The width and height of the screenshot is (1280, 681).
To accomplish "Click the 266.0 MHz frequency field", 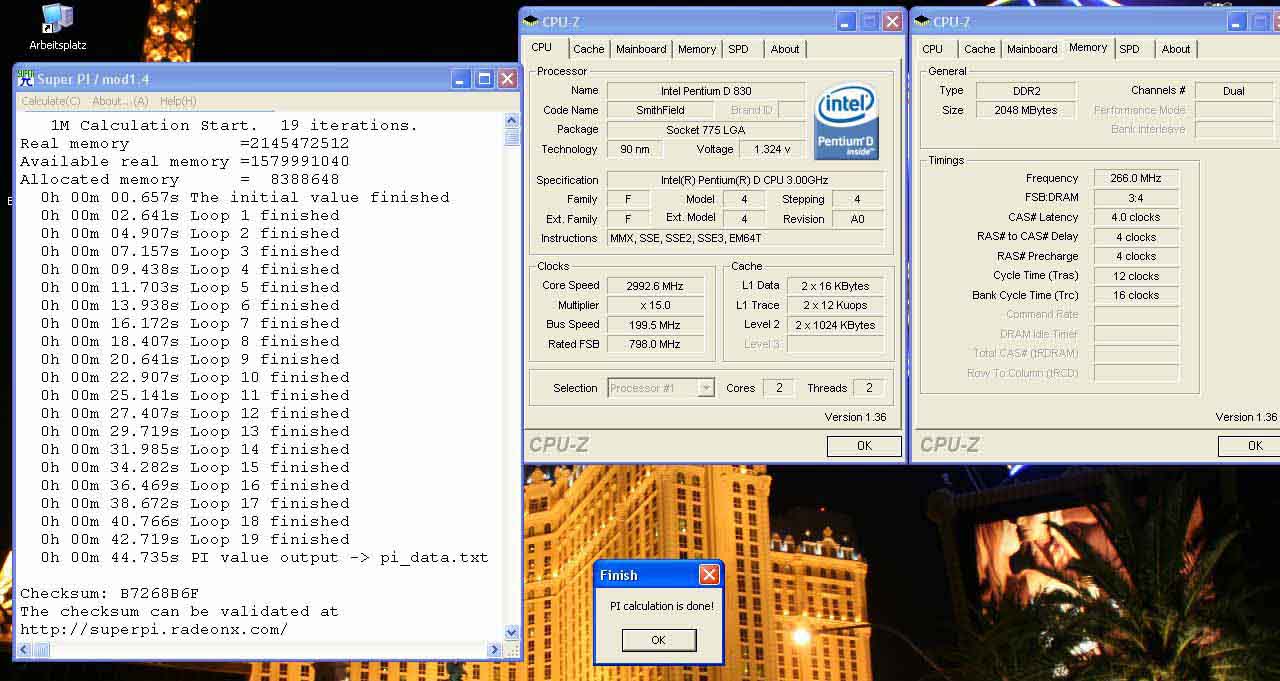I will coord(1136,178).
